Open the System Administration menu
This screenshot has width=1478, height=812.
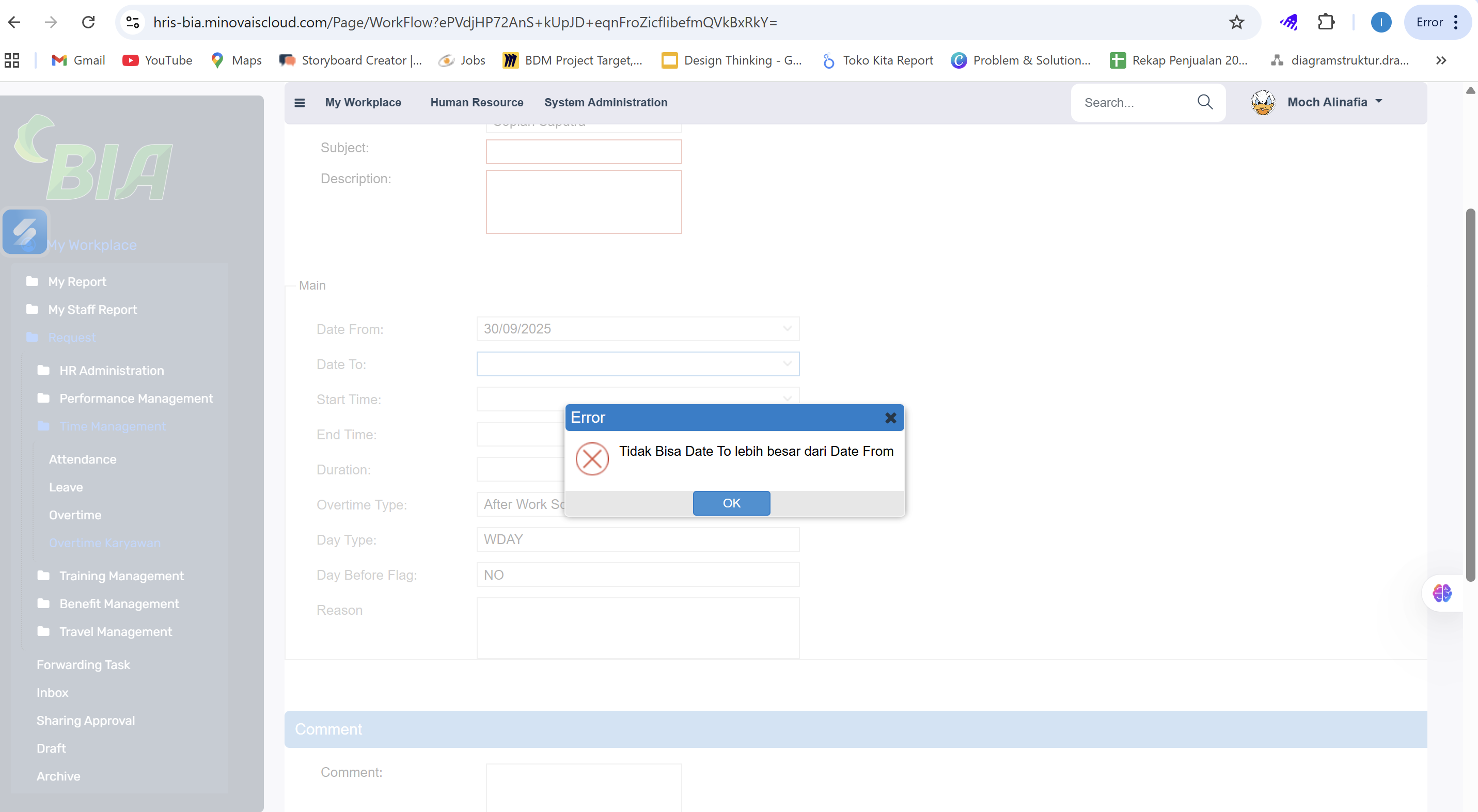(x=605, y=102)
